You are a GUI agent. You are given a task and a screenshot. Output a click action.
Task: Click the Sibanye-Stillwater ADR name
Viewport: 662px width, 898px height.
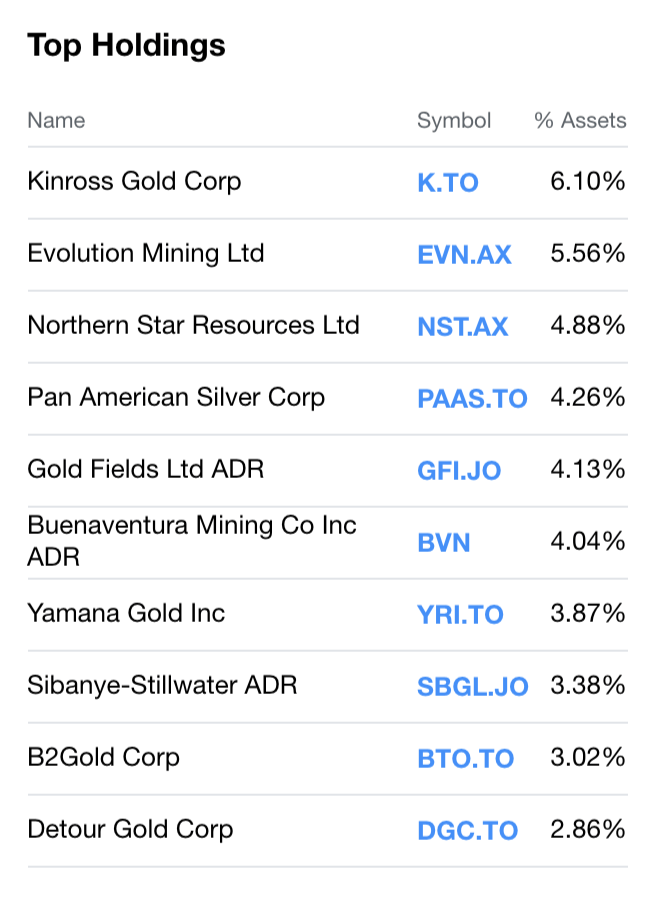(x=162, y=686)
